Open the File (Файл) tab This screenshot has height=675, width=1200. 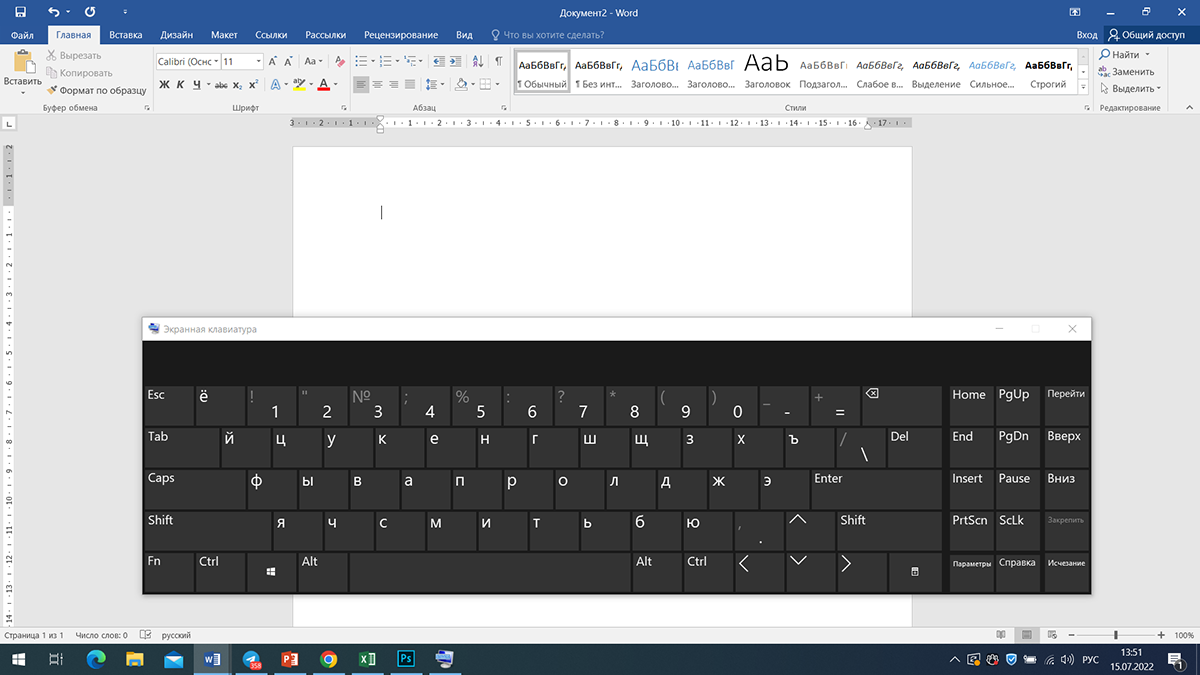pos(22,34)
